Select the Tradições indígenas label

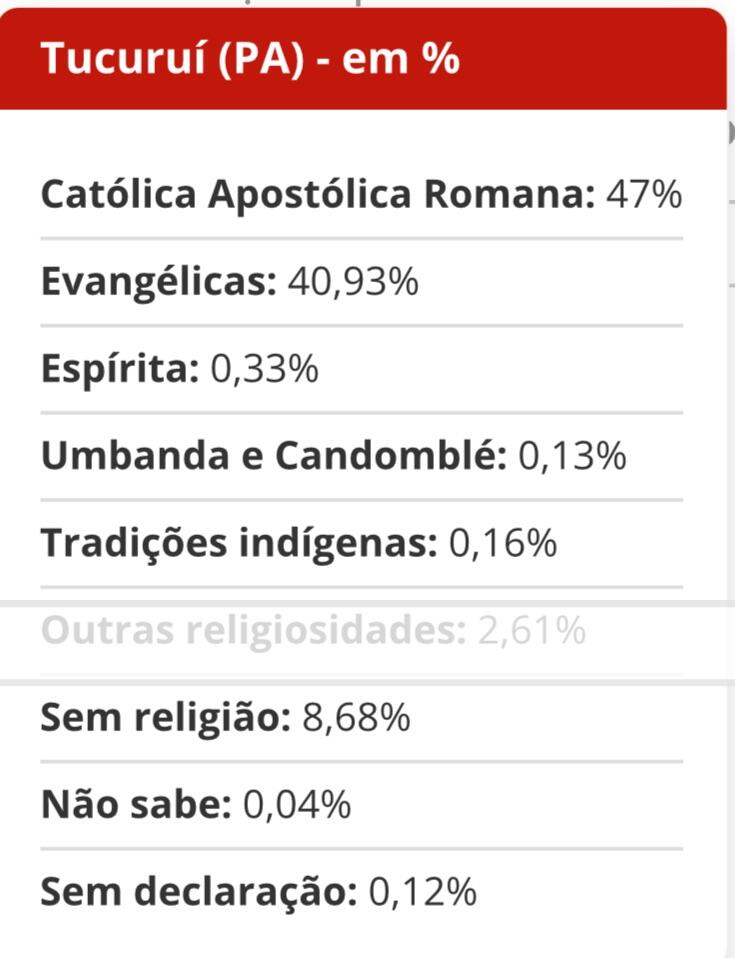[x=240, y=543]
